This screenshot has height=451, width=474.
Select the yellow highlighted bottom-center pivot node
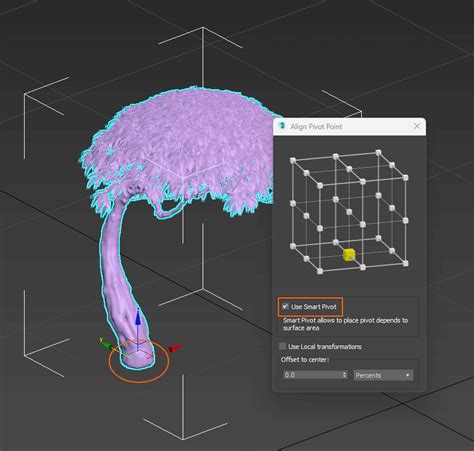click(x=349, y=255)
